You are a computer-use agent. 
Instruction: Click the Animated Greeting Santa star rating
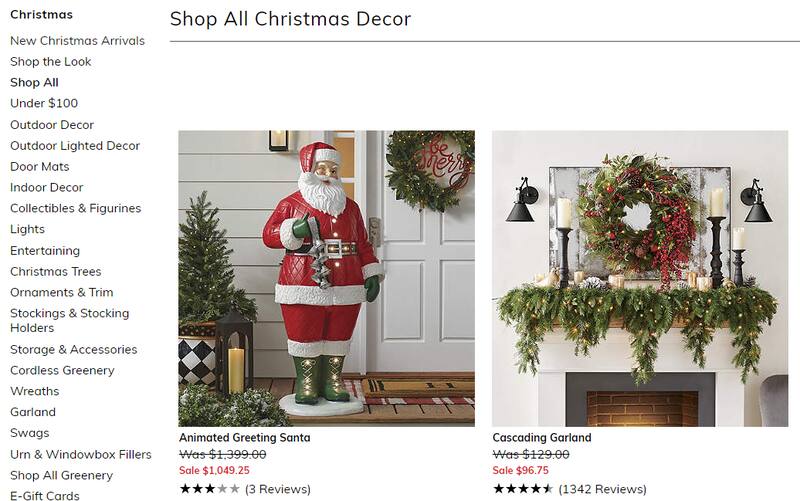209,489
